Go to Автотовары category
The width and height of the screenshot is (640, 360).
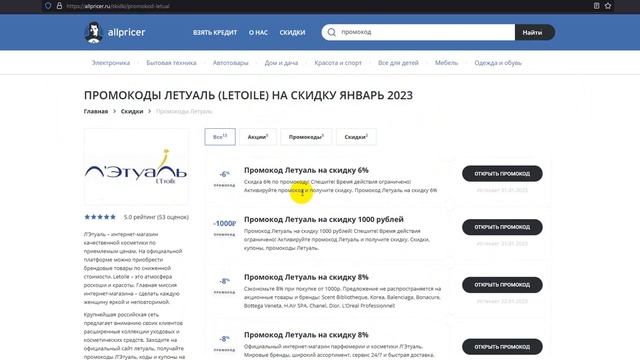pos(231,63)
